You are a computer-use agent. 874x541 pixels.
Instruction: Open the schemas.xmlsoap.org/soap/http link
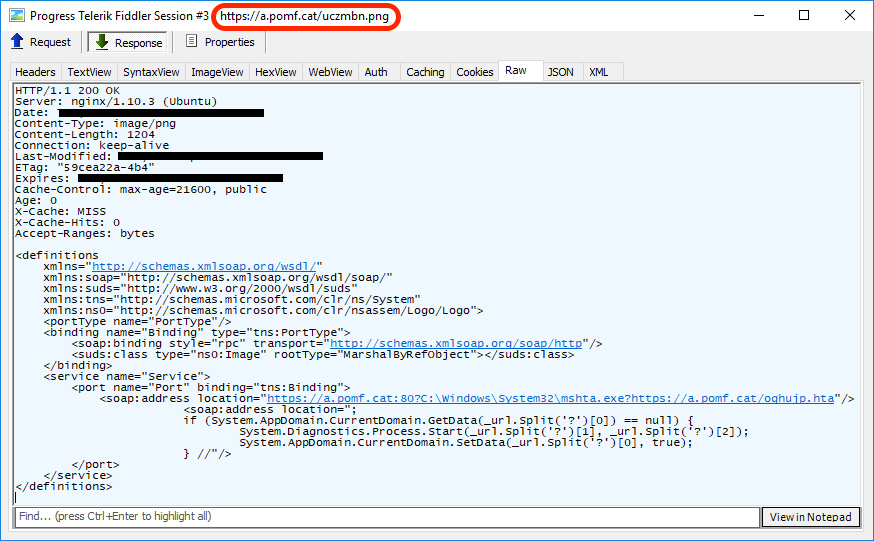456,343
